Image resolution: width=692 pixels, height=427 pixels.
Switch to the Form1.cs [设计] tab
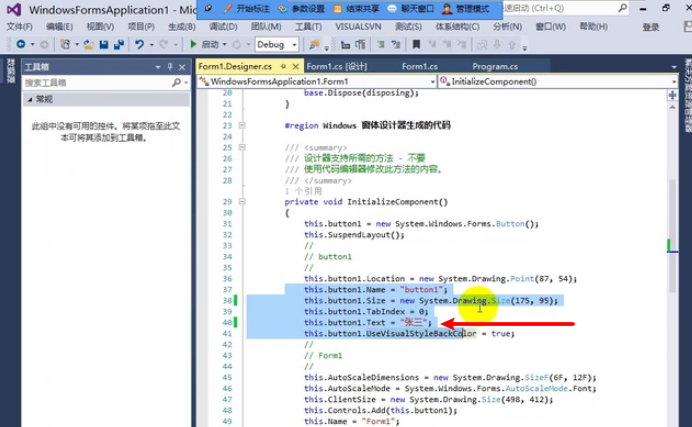(337, 67)
